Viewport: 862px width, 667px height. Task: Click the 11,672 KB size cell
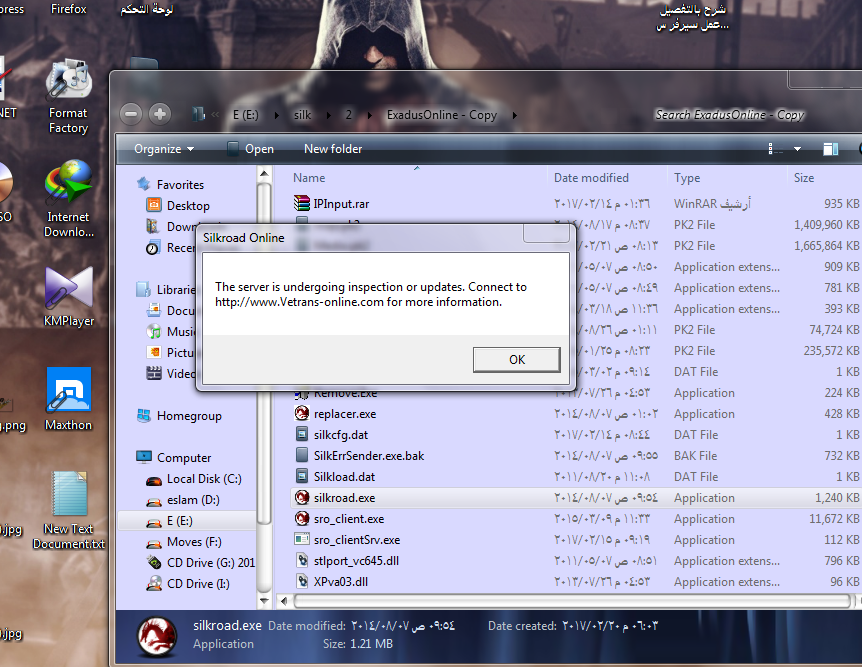point(833,519)
